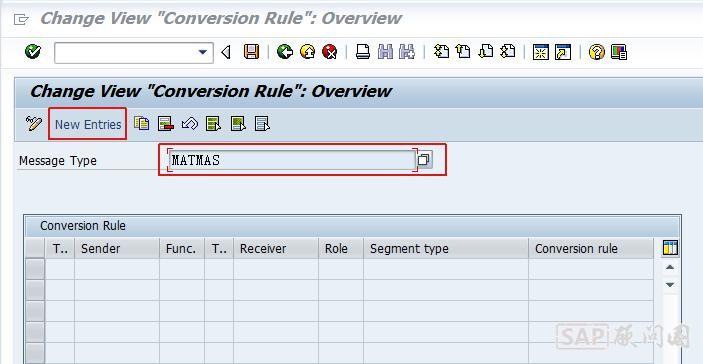Click the green Enter checkmark icon

click(33, 52)
